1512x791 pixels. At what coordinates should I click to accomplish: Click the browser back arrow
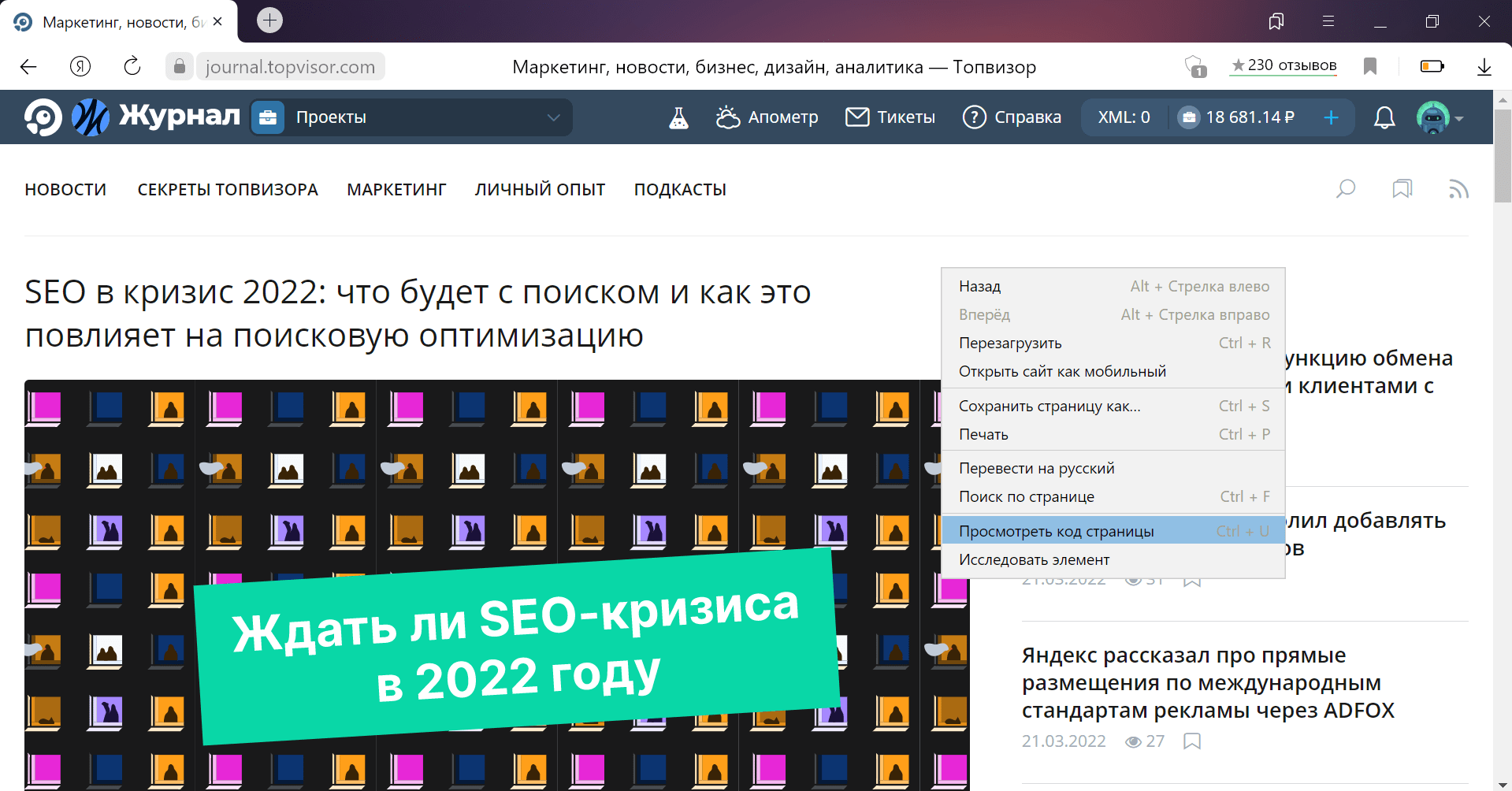pyautogui.click(x=28, y=67)
